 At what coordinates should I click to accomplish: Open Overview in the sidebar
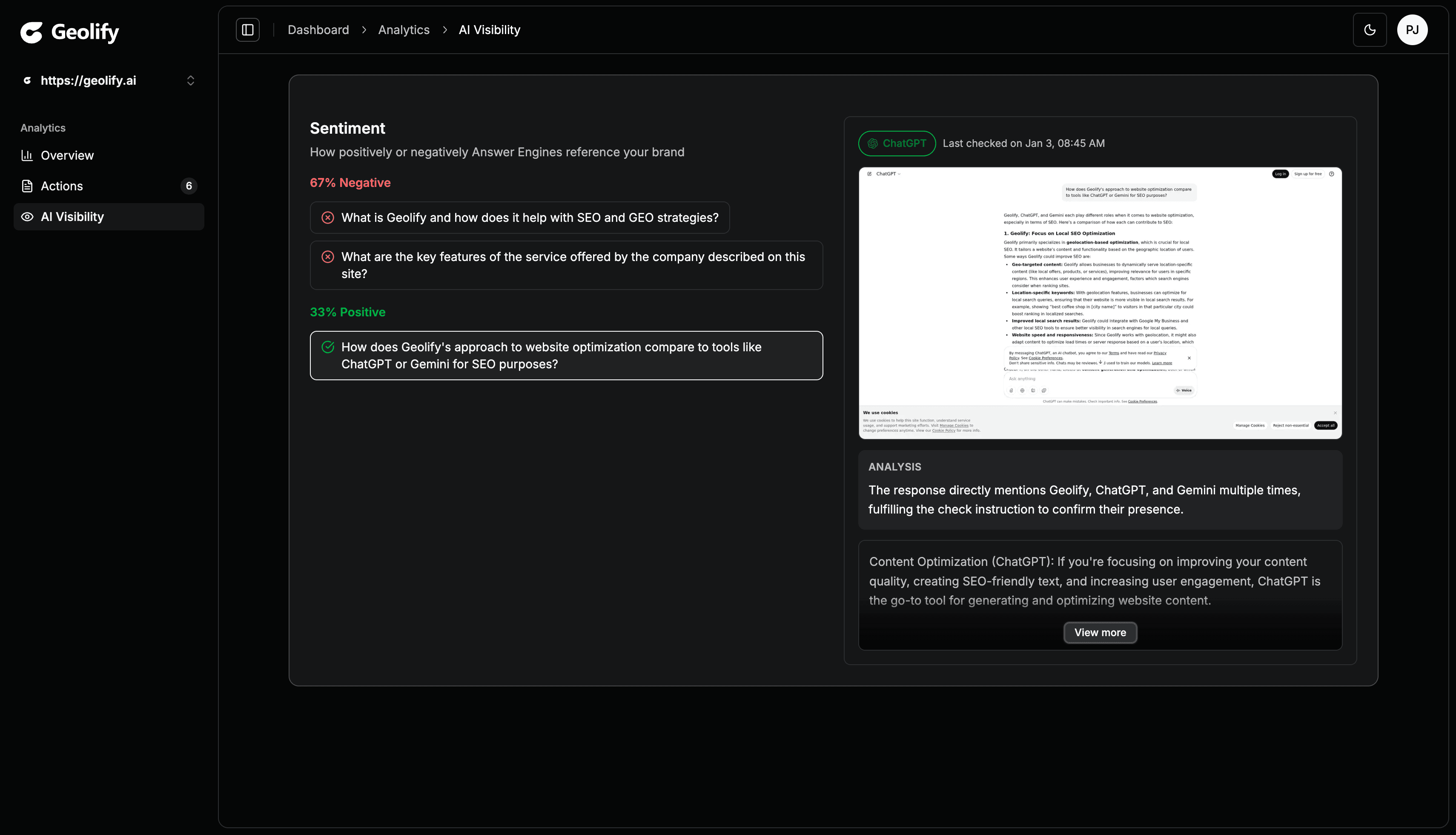(x=109, y=155)
